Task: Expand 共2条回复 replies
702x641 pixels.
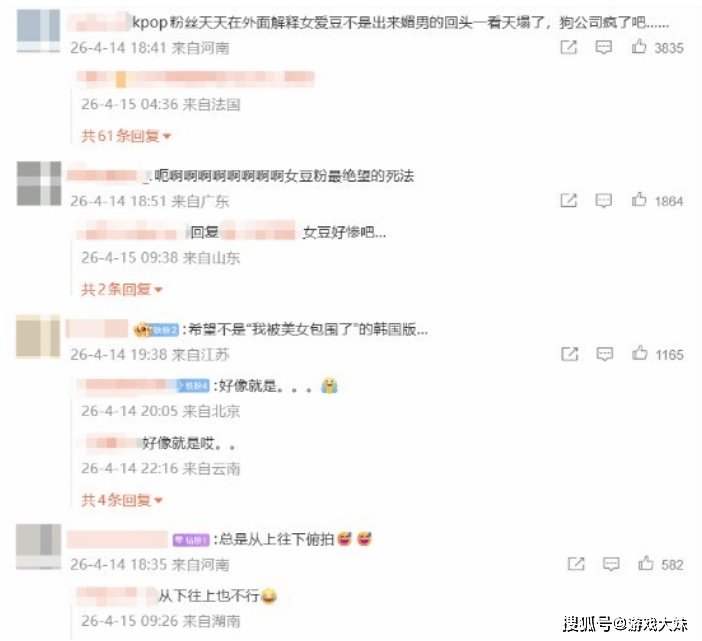Action: tap(121, 289)
